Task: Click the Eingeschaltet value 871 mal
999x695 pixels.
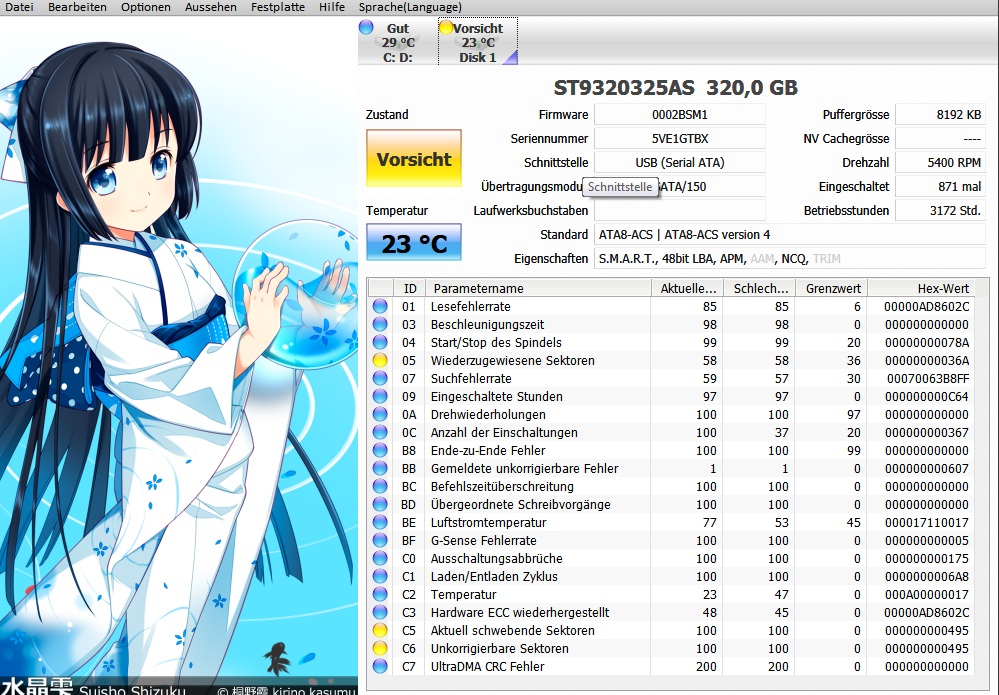Action: [940, 187]
